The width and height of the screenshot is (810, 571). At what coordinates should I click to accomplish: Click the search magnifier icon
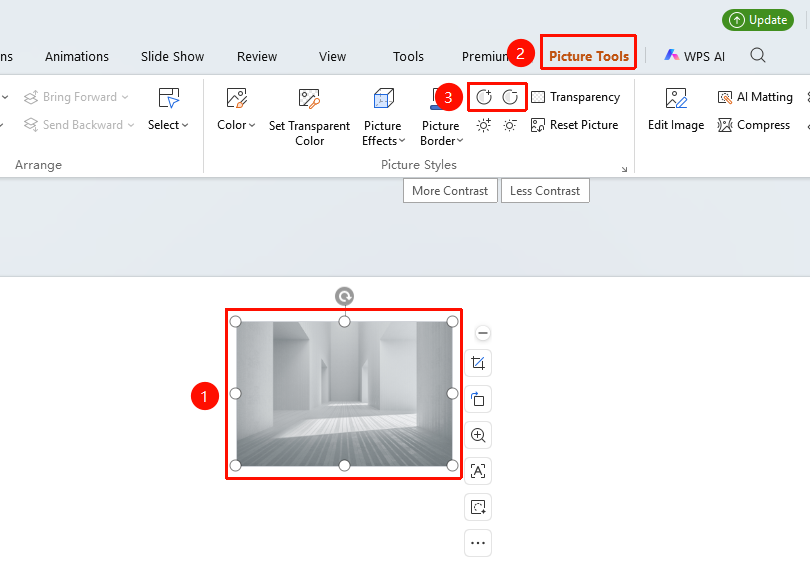[x=758, y=55]
